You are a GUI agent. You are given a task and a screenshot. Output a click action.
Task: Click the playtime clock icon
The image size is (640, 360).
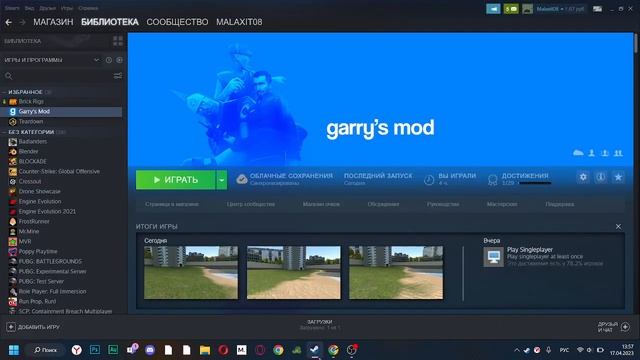tap(429, 180)
